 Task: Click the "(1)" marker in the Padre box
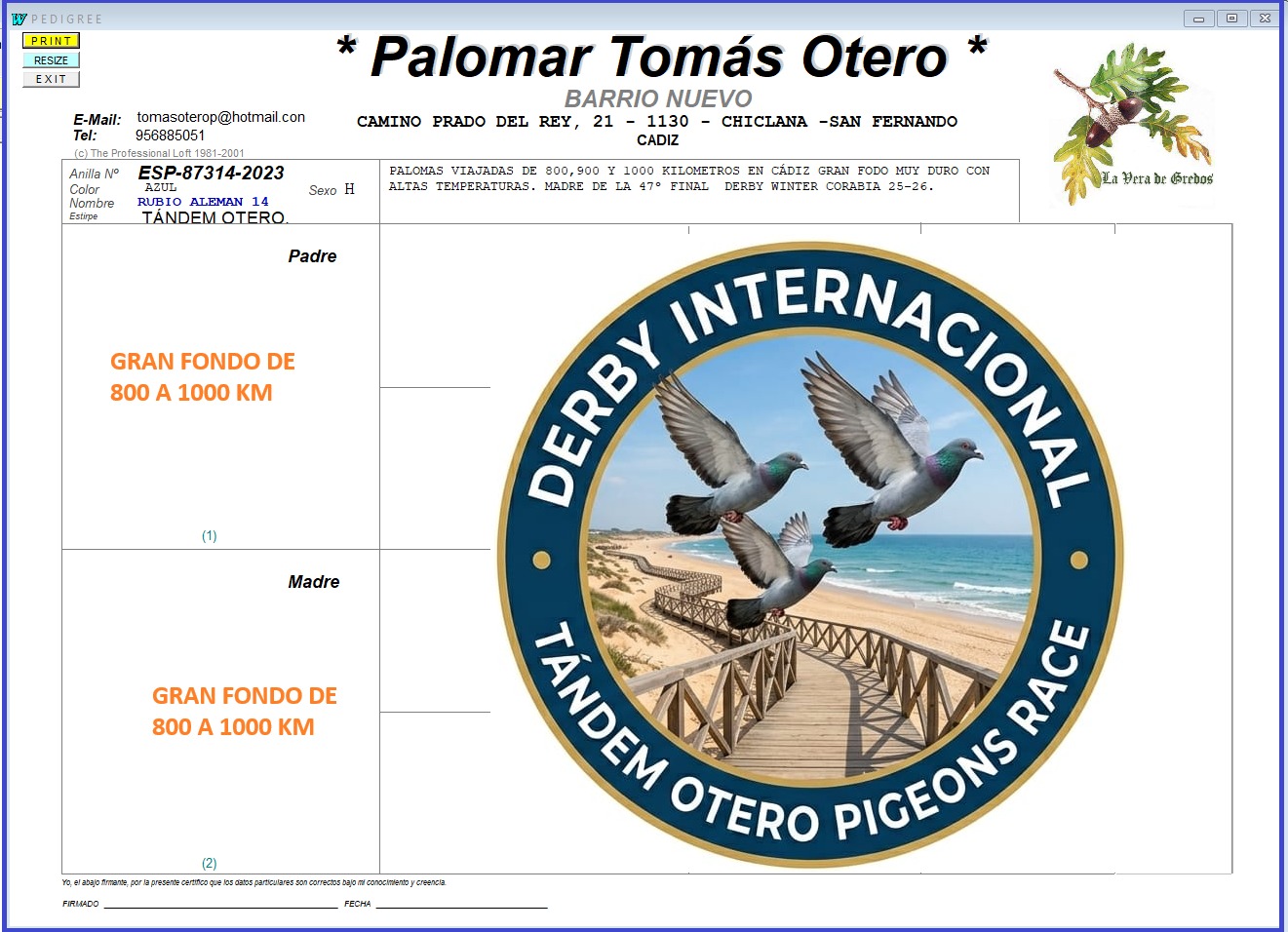coord(210,536)
